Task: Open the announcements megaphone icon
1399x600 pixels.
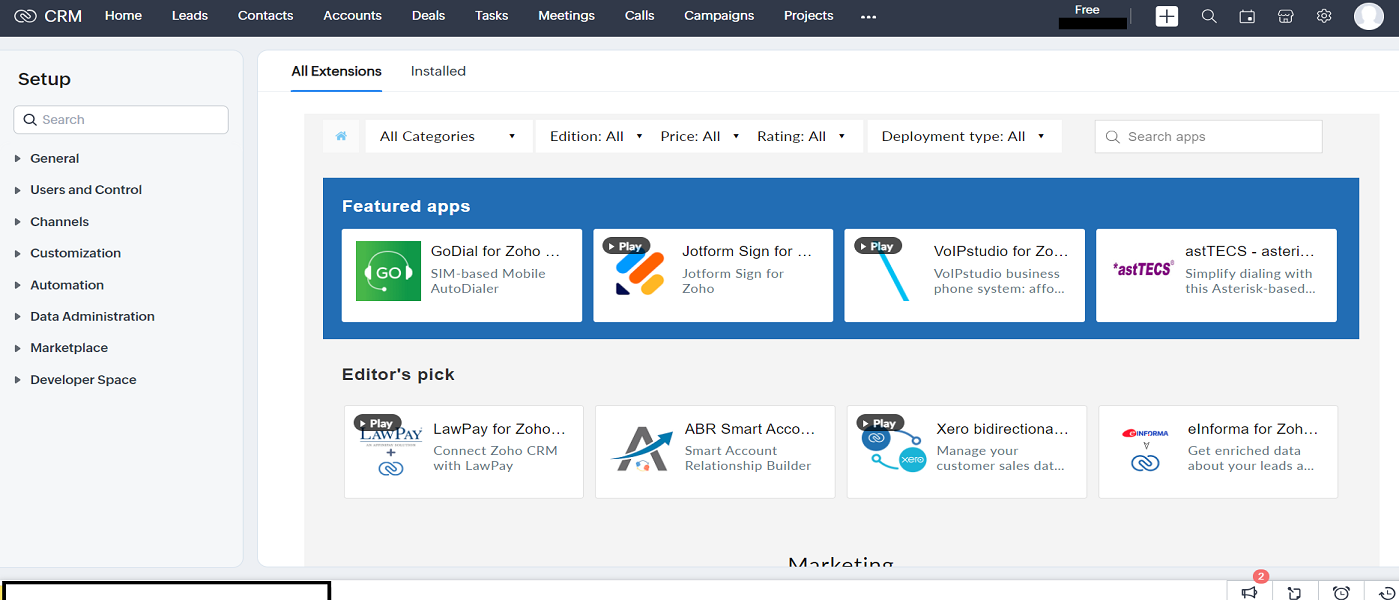Action: pos(1249,592)
